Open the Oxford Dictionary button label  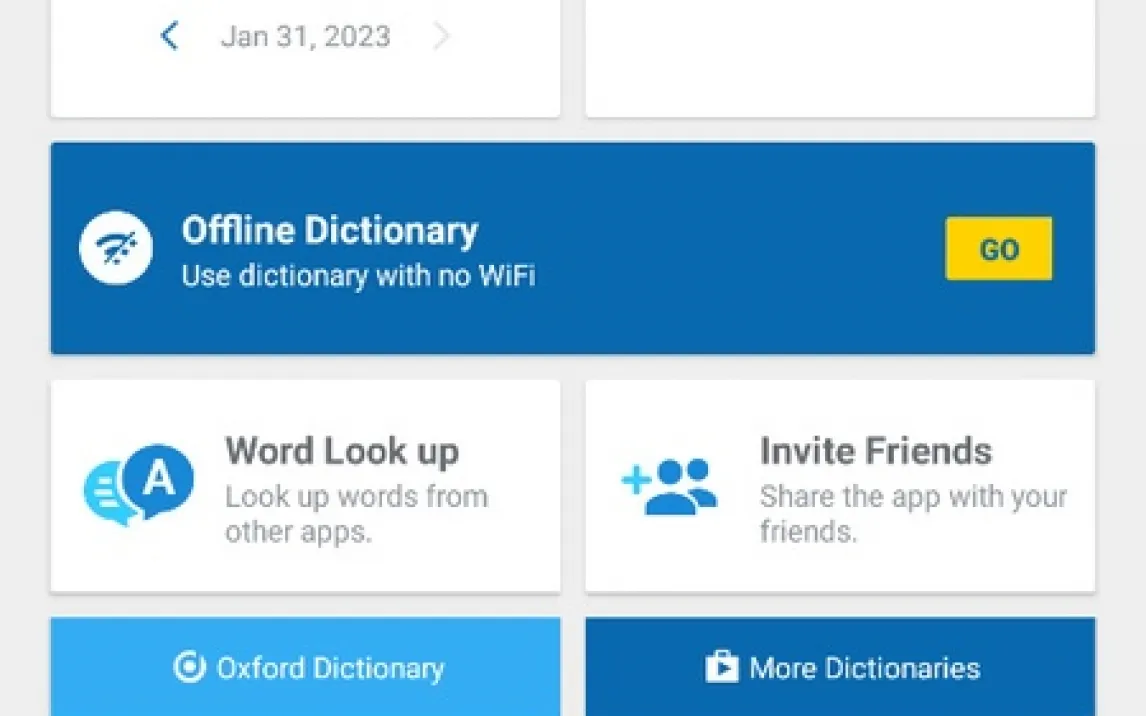[x=330, y=668]
